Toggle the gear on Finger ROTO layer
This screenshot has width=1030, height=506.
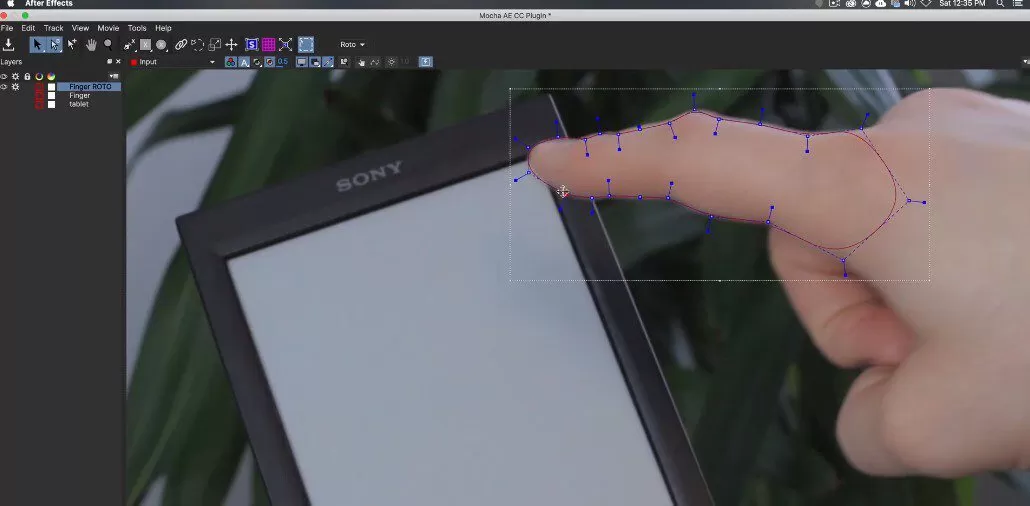15,87
